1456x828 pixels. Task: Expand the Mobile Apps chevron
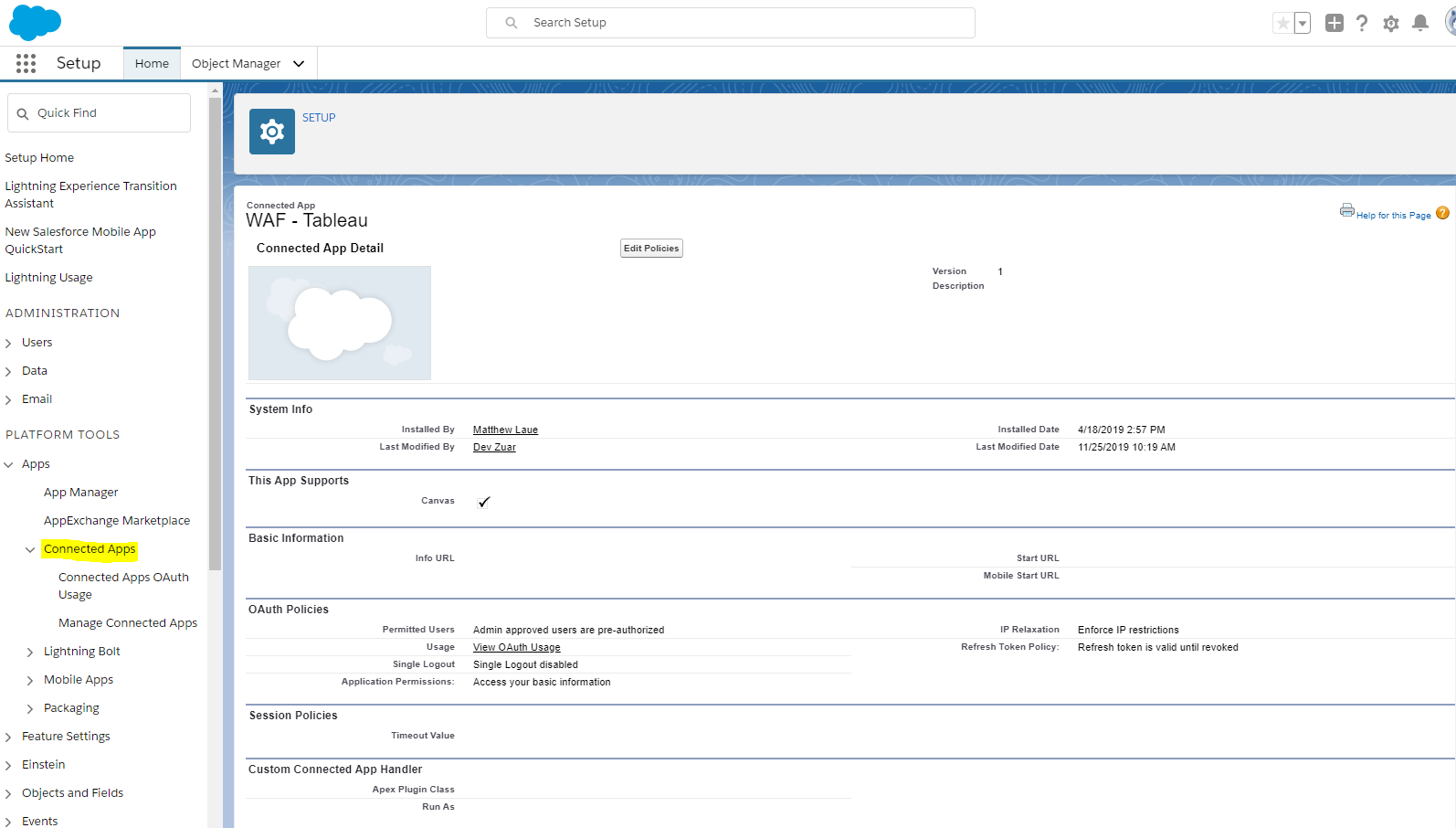[x=30, y=681]
